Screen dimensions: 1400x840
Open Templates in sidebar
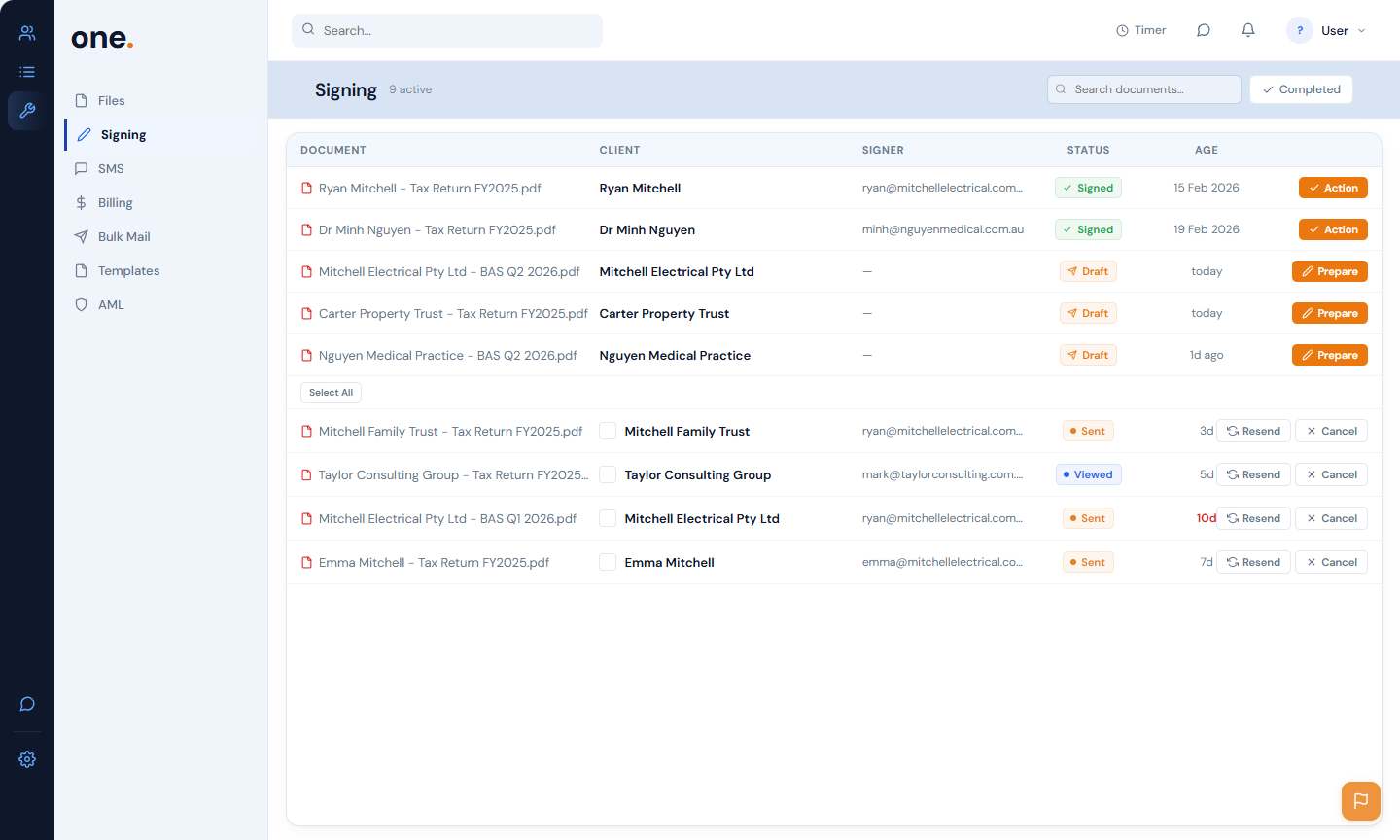click(x=161, y=271)
